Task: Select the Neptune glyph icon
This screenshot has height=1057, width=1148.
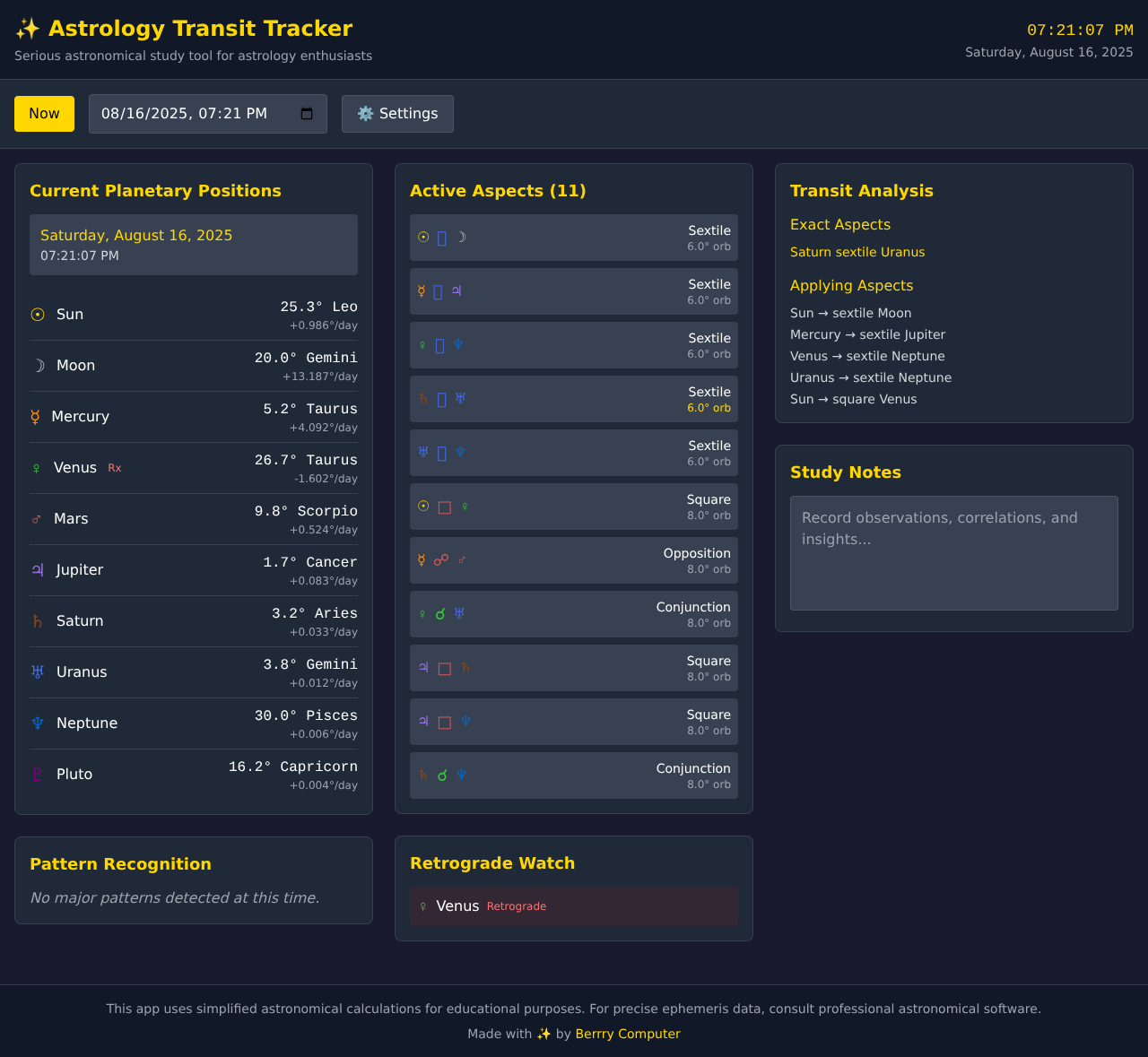Action: coord(37,723)
